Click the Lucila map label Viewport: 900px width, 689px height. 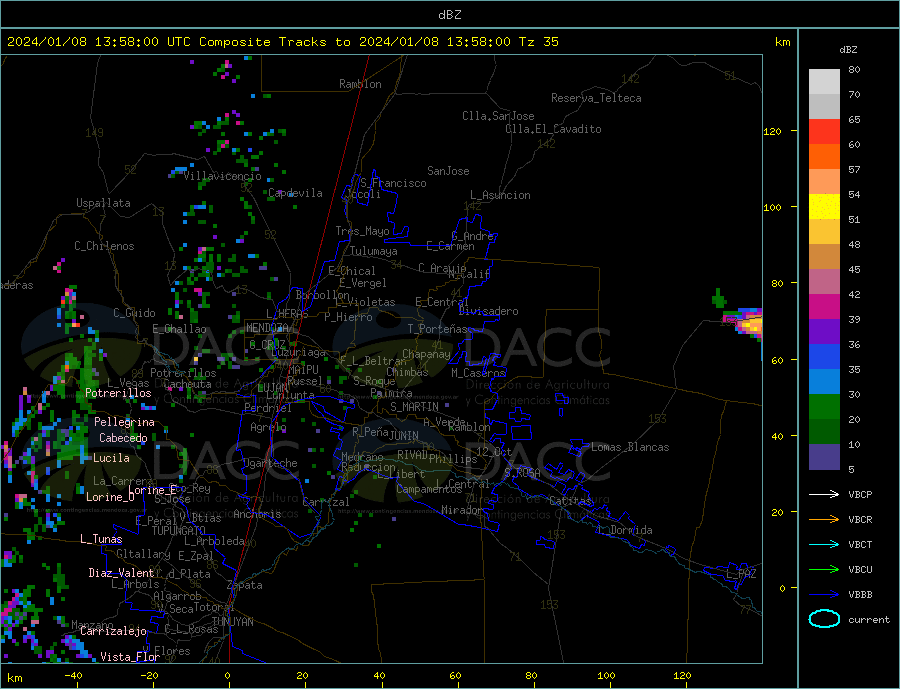(x=111, y=458)
